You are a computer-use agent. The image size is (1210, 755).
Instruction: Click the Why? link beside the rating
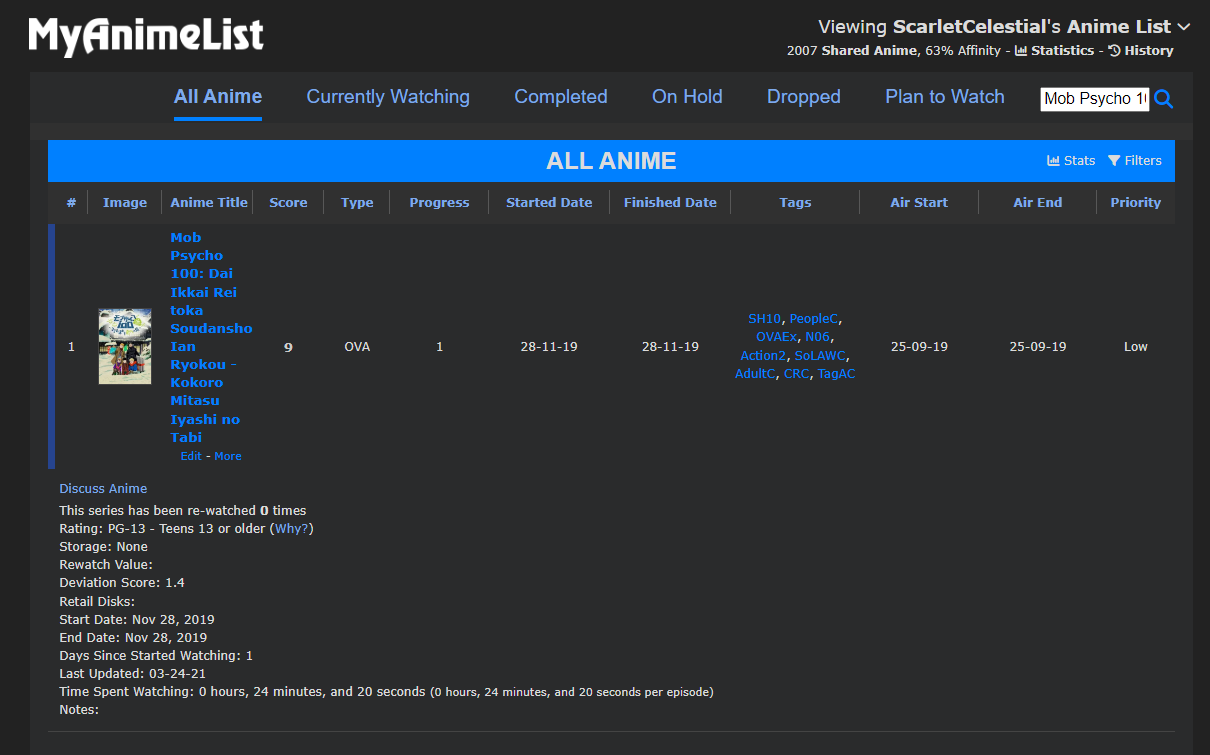tap(292, 528)
